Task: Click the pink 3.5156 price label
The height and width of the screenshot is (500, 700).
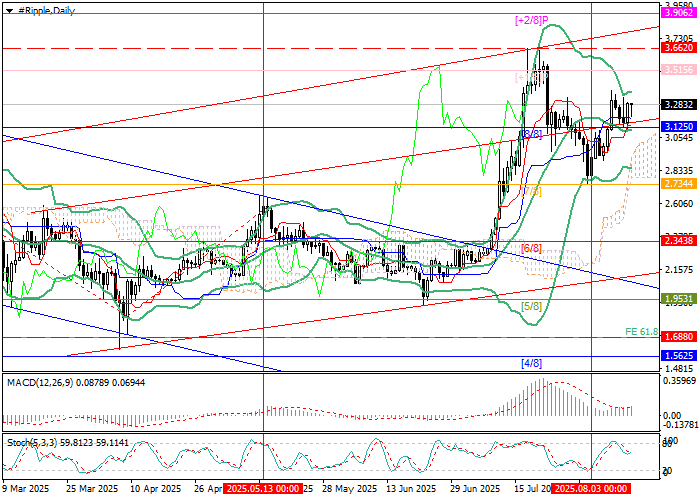Action: (x=677, y=69)
